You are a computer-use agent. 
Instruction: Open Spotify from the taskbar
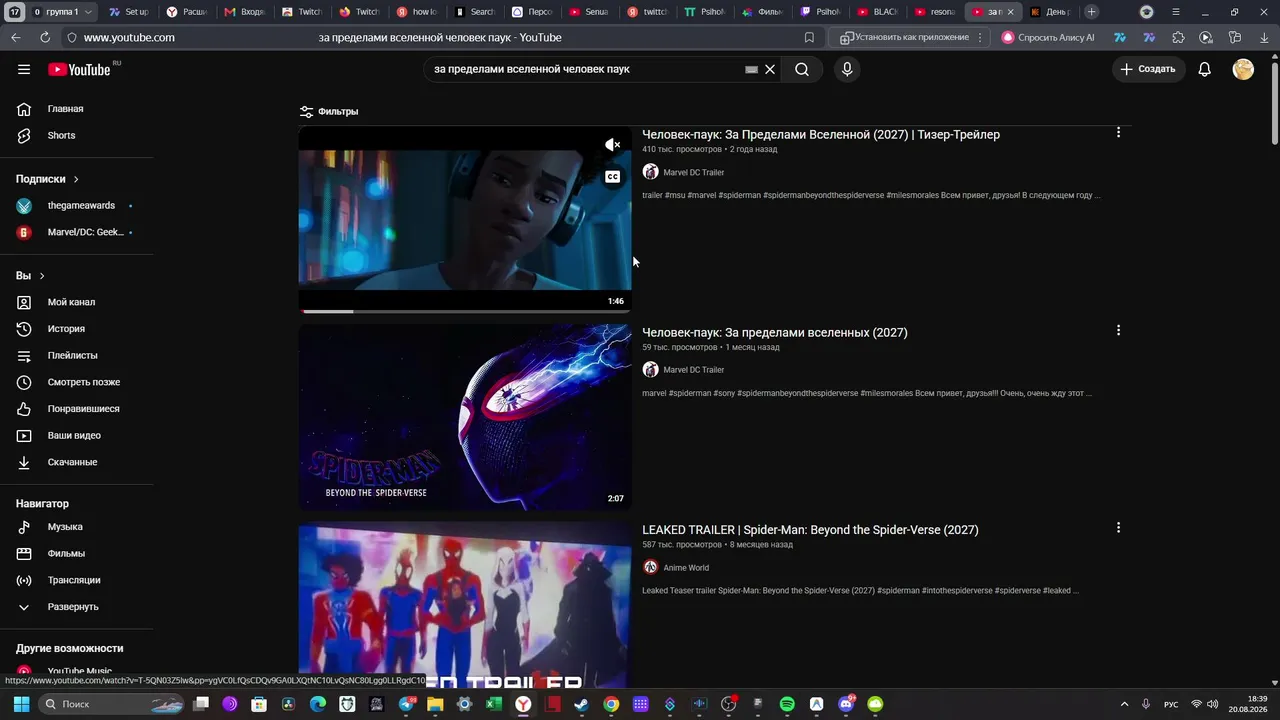[787, 704]
